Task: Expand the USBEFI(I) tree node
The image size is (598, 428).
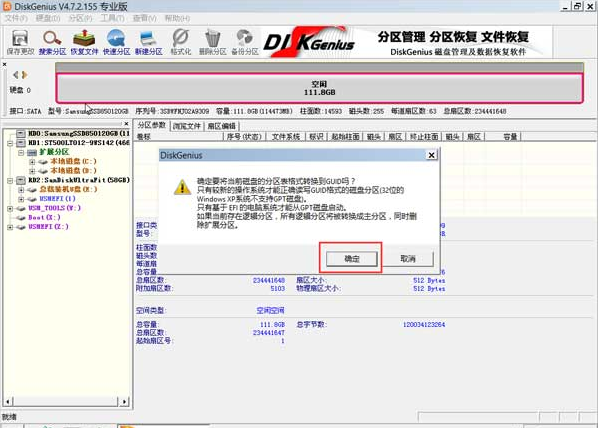Action: click(21, 199)
